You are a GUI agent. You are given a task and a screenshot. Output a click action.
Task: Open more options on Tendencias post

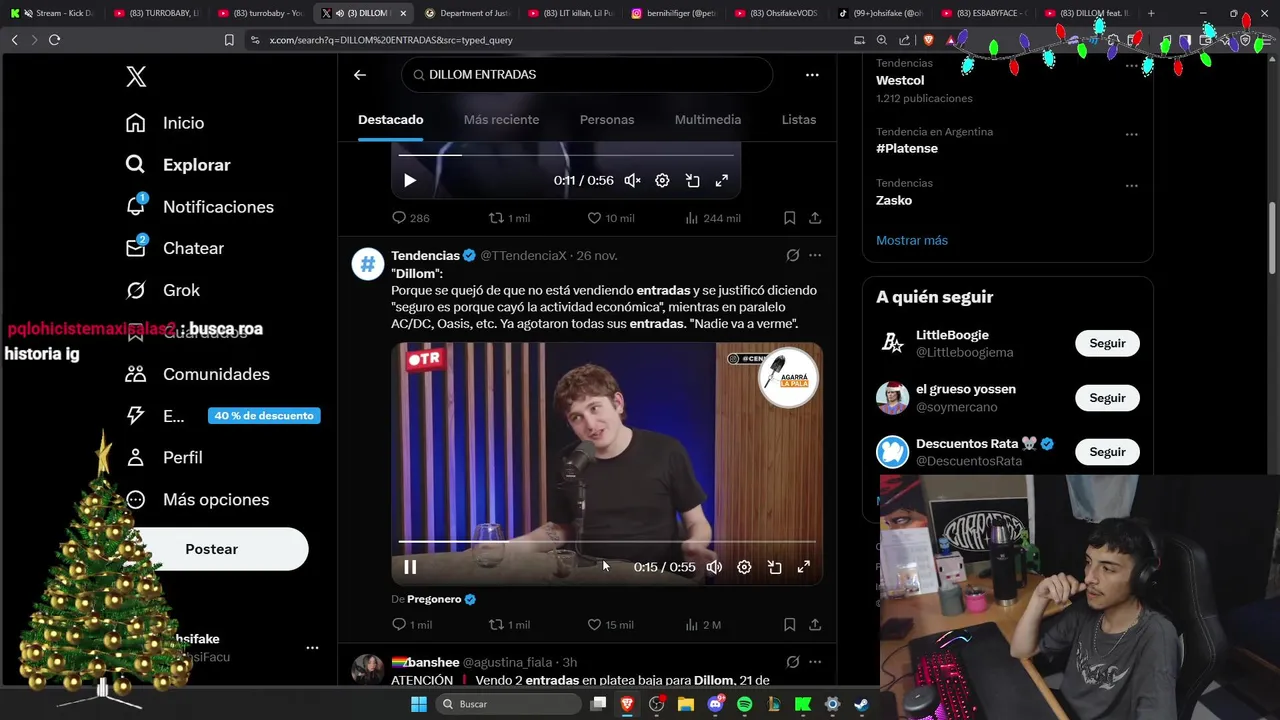[815, 256]
